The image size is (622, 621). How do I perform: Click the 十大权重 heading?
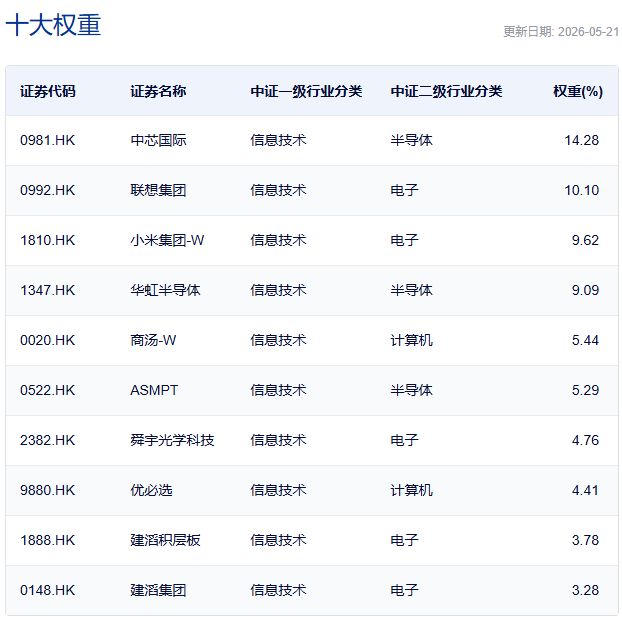pyautogui.click(x=53, y=25)
